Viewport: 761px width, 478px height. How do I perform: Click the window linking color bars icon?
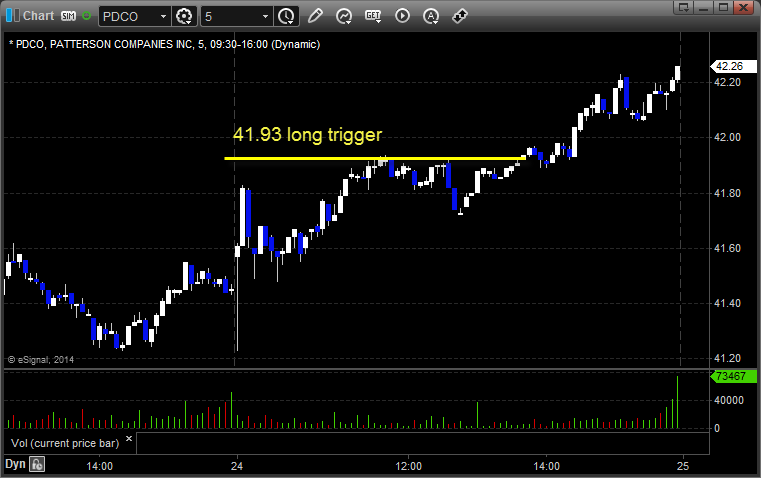(13, 16)
